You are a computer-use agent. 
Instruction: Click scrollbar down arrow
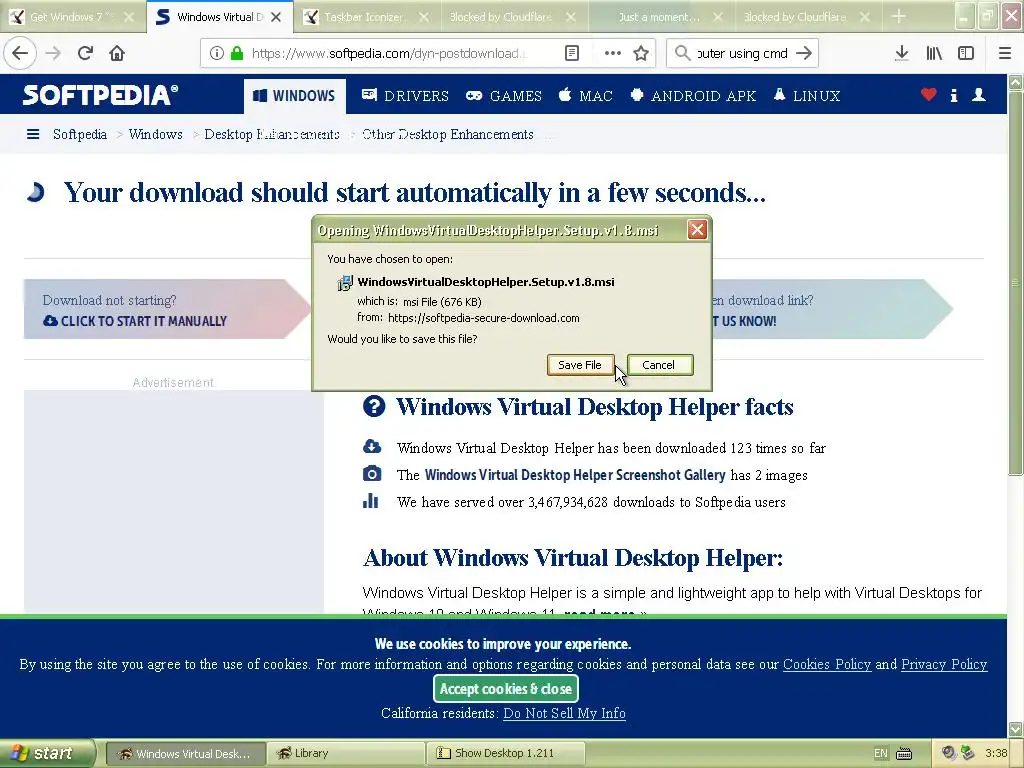pos(1016,729)
